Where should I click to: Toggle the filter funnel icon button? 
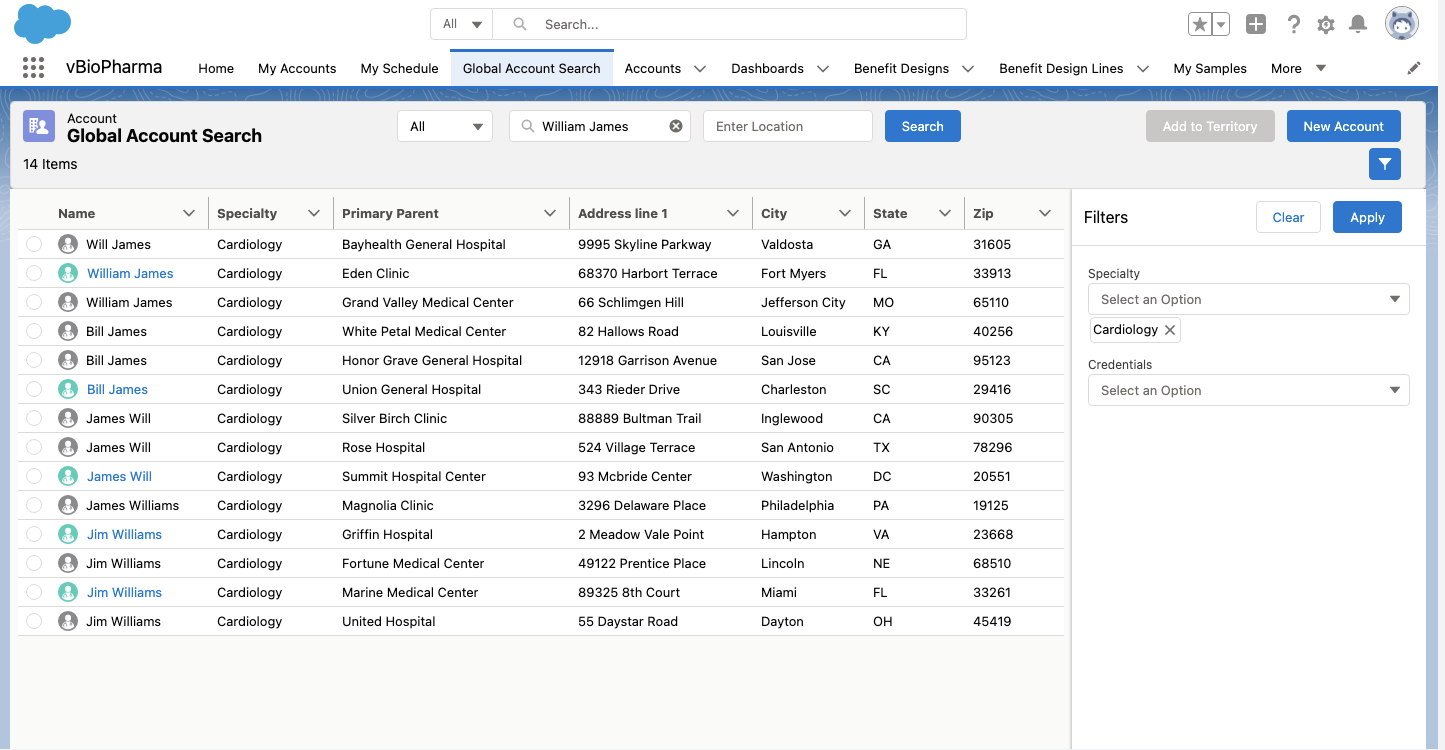click(1384, 164)
